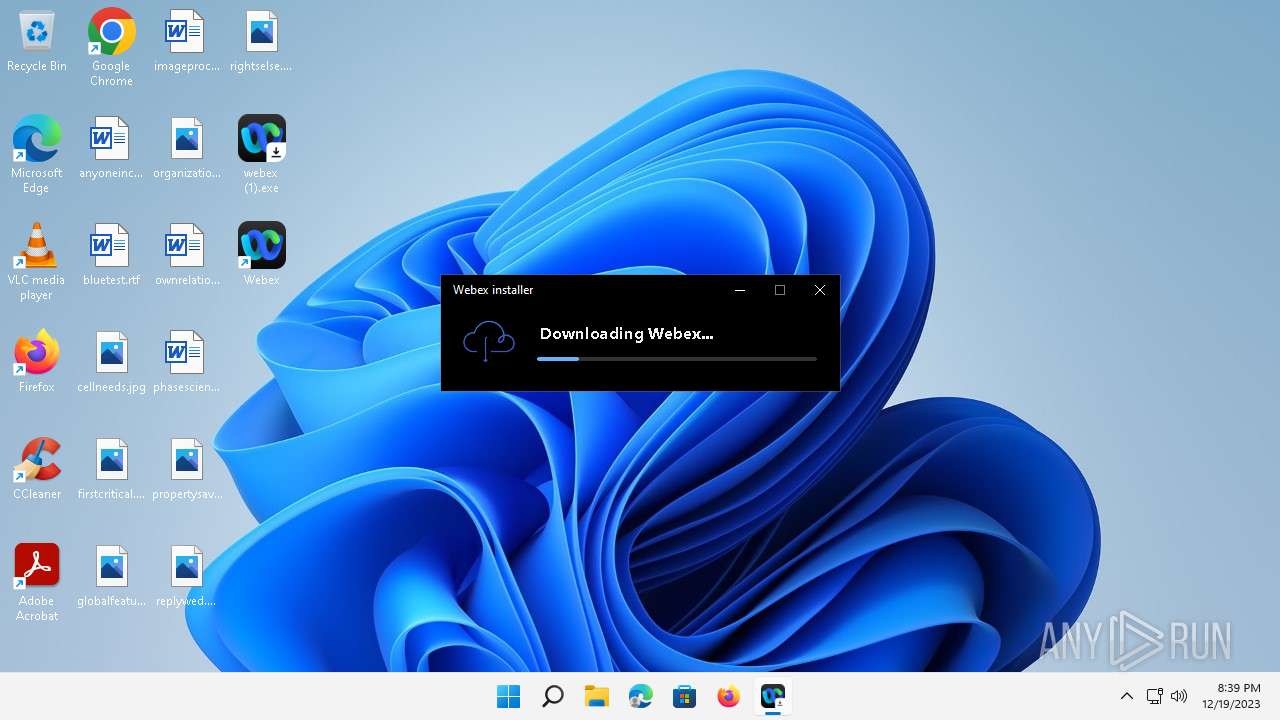The width and height of the screenshot is (1280, 720).
Task: Select the anyoneinc Word document
Action: 111,150
